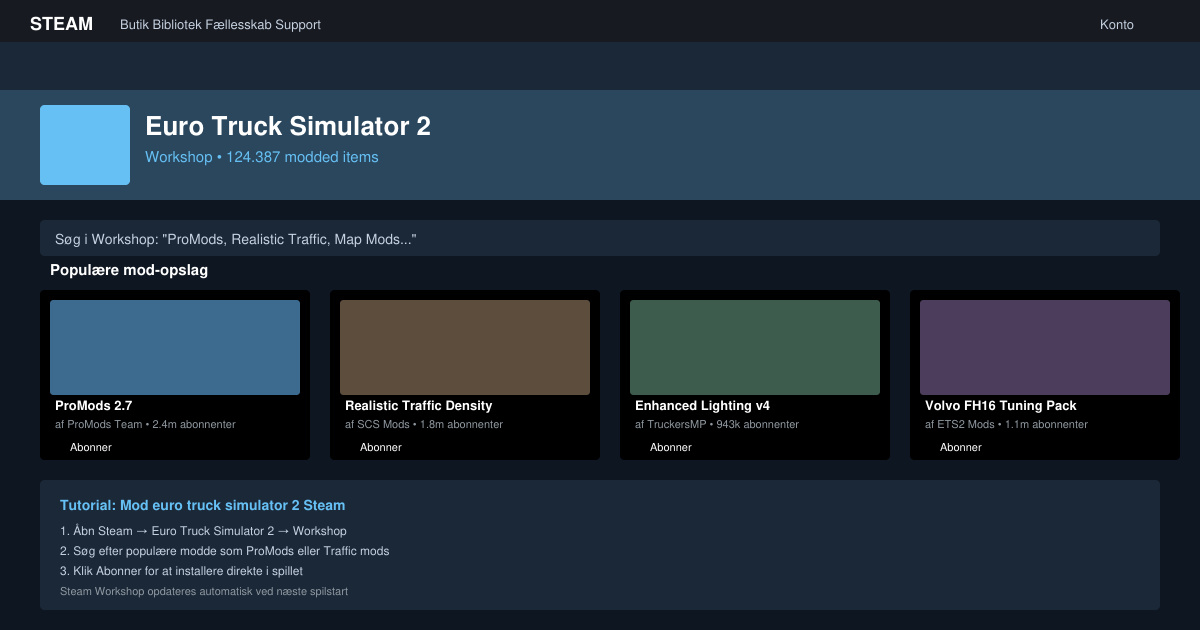The image size is (1200, 630).
Task: Click the 'Populære mod-opslag' heading
Action: point(129,270)
